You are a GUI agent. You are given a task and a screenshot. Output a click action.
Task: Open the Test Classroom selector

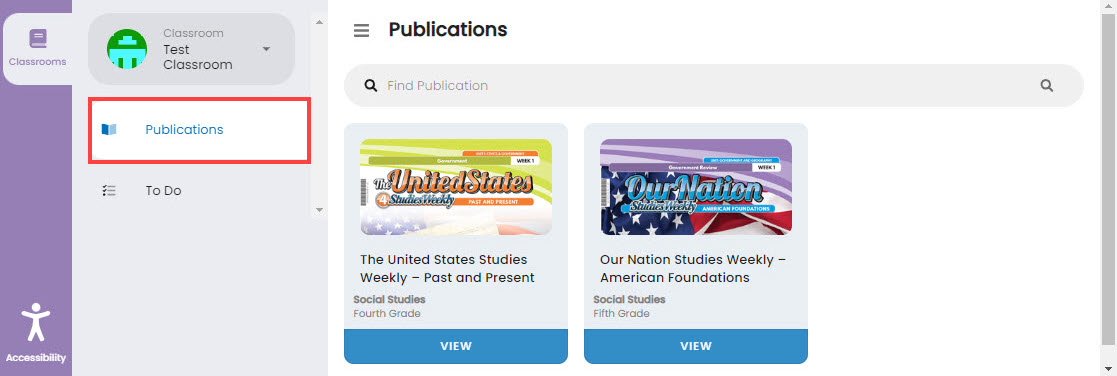point(191,49)
